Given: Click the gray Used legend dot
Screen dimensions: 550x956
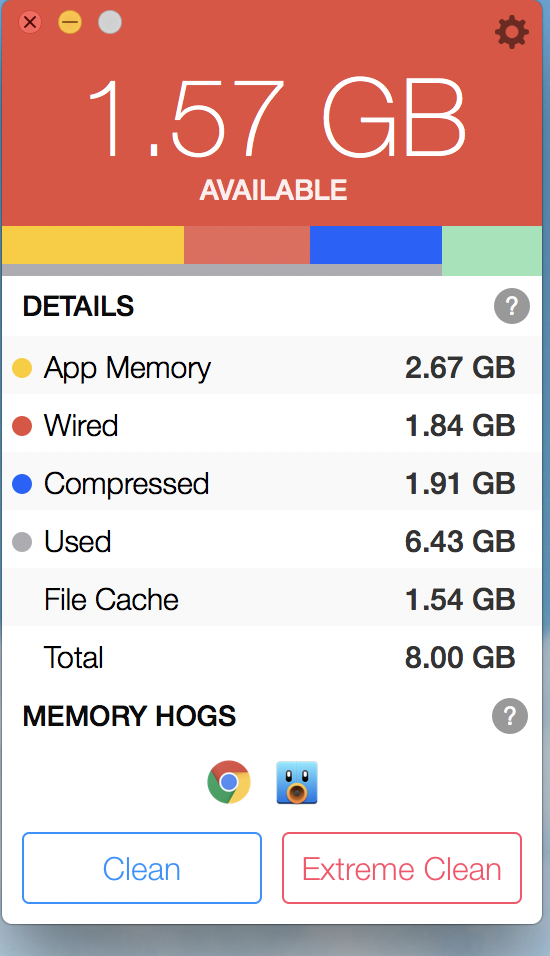Looking at the screenshot, I should 22,542.
